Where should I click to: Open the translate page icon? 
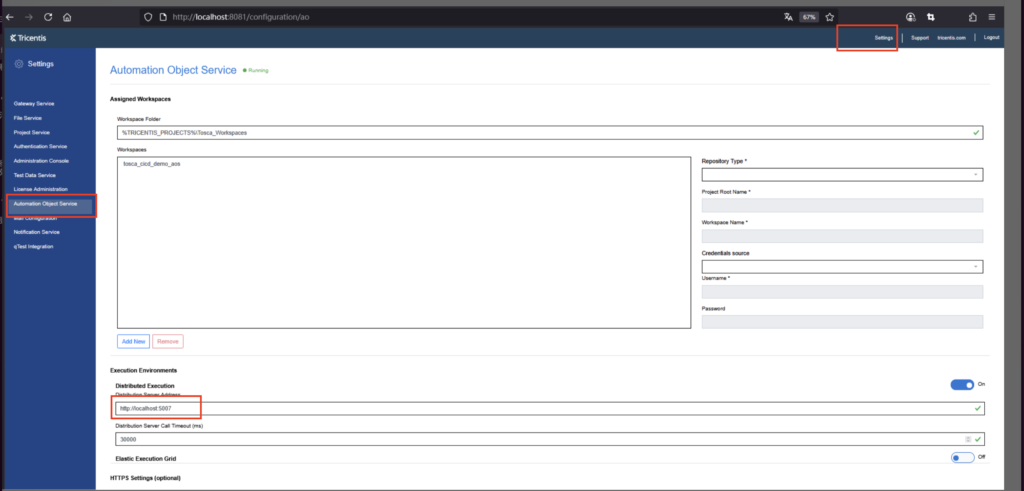coord(788,17)
